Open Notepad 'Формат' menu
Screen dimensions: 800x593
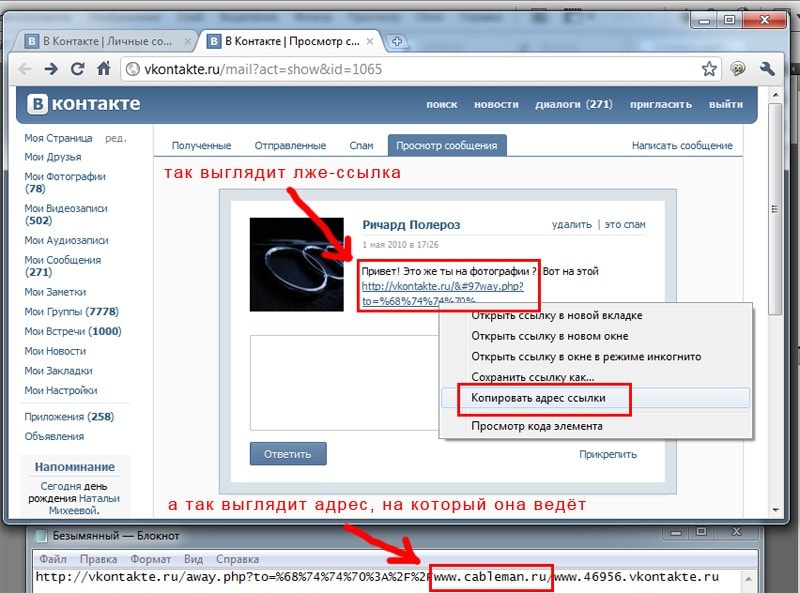click(151, 559)
